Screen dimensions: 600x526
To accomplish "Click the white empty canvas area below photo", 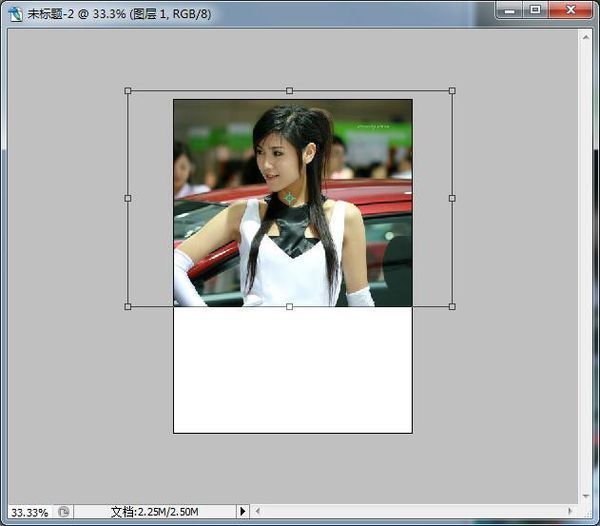I will (x=292, y=370).
